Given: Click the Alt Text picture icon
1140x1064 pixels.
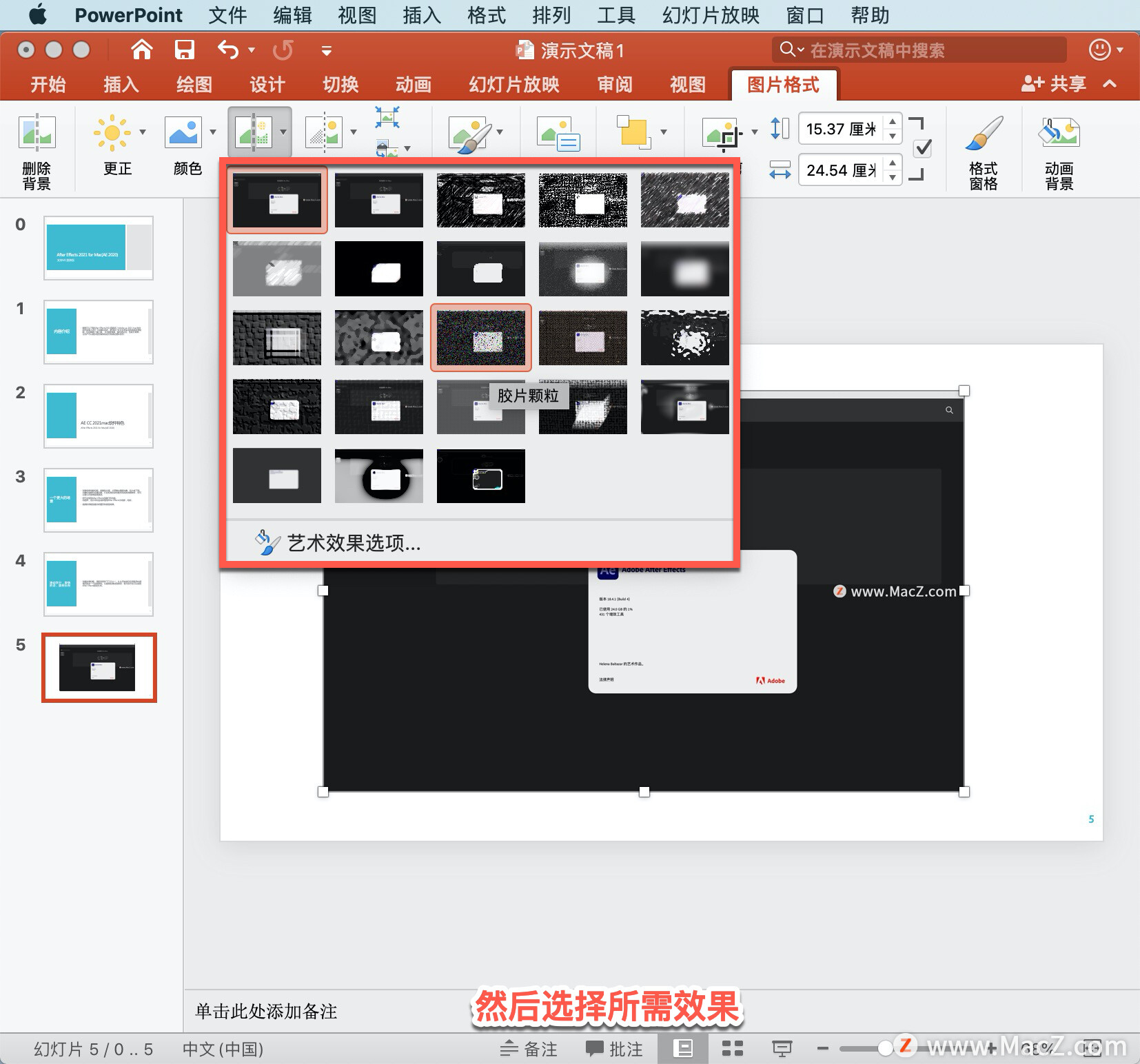Looking at the screenshot, I should pyautogui.click(x=559, y=134).
